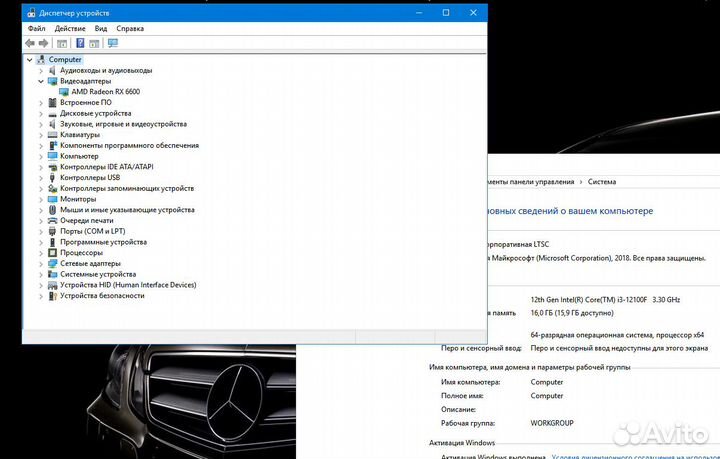This screenshot has height=459, width=720.
Task: Click the scan for hardware changes monitor icon
Action: tap(113, 43)
